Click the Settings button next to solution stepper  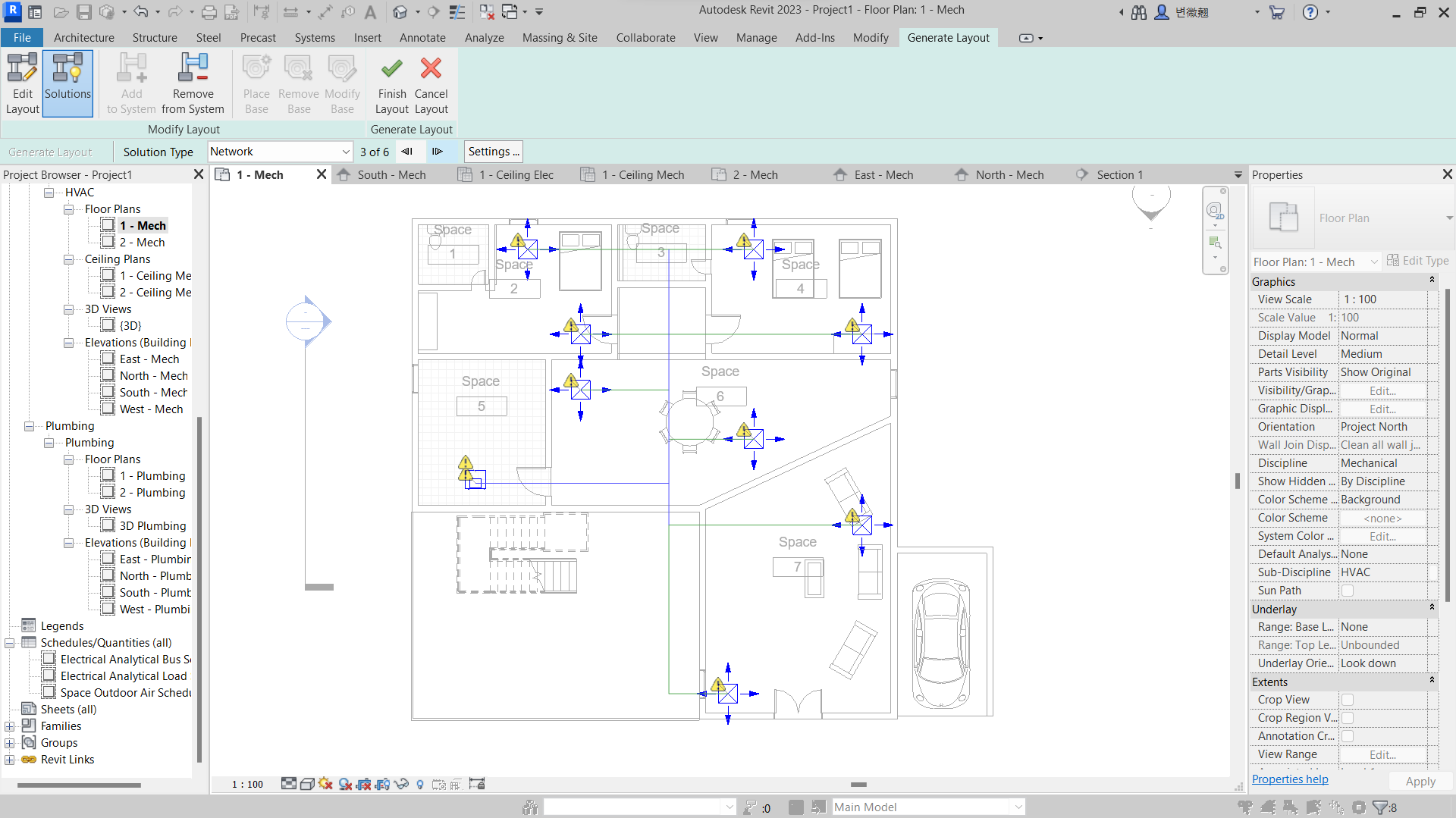click(493, 151)
